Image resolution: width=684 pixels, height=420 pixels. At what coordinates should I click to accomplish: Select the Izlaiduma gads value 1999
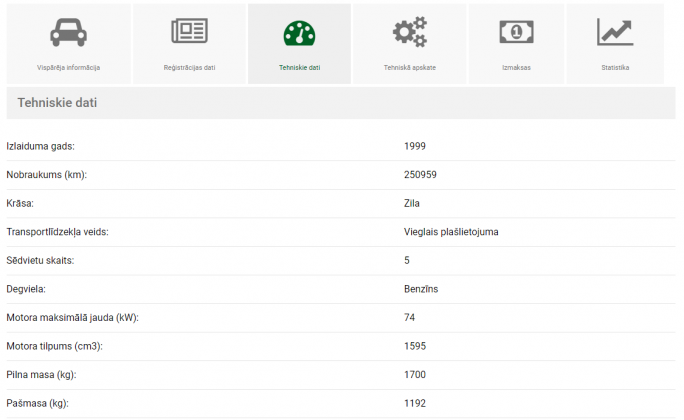[415, 146]
